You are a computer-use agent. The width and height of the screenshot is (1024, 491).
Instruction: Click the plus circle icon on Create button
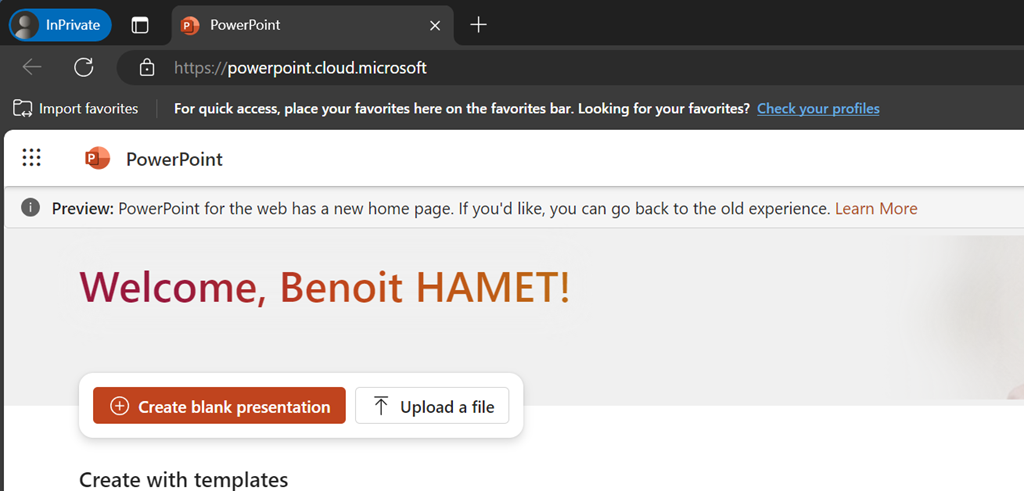120,406
